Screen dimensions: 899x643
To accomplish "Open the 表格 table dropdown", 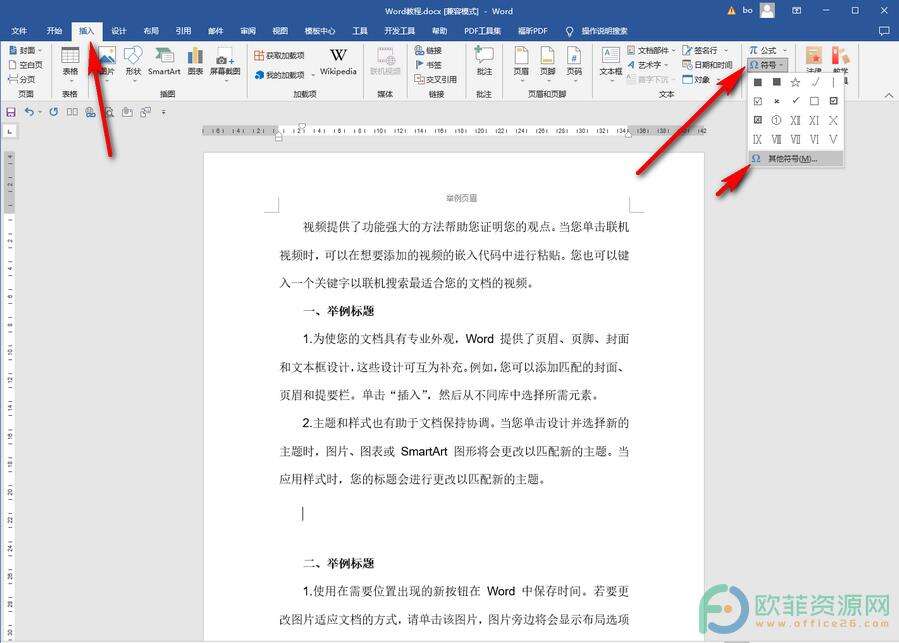I will pyautogui.click(x=70, y=63).
